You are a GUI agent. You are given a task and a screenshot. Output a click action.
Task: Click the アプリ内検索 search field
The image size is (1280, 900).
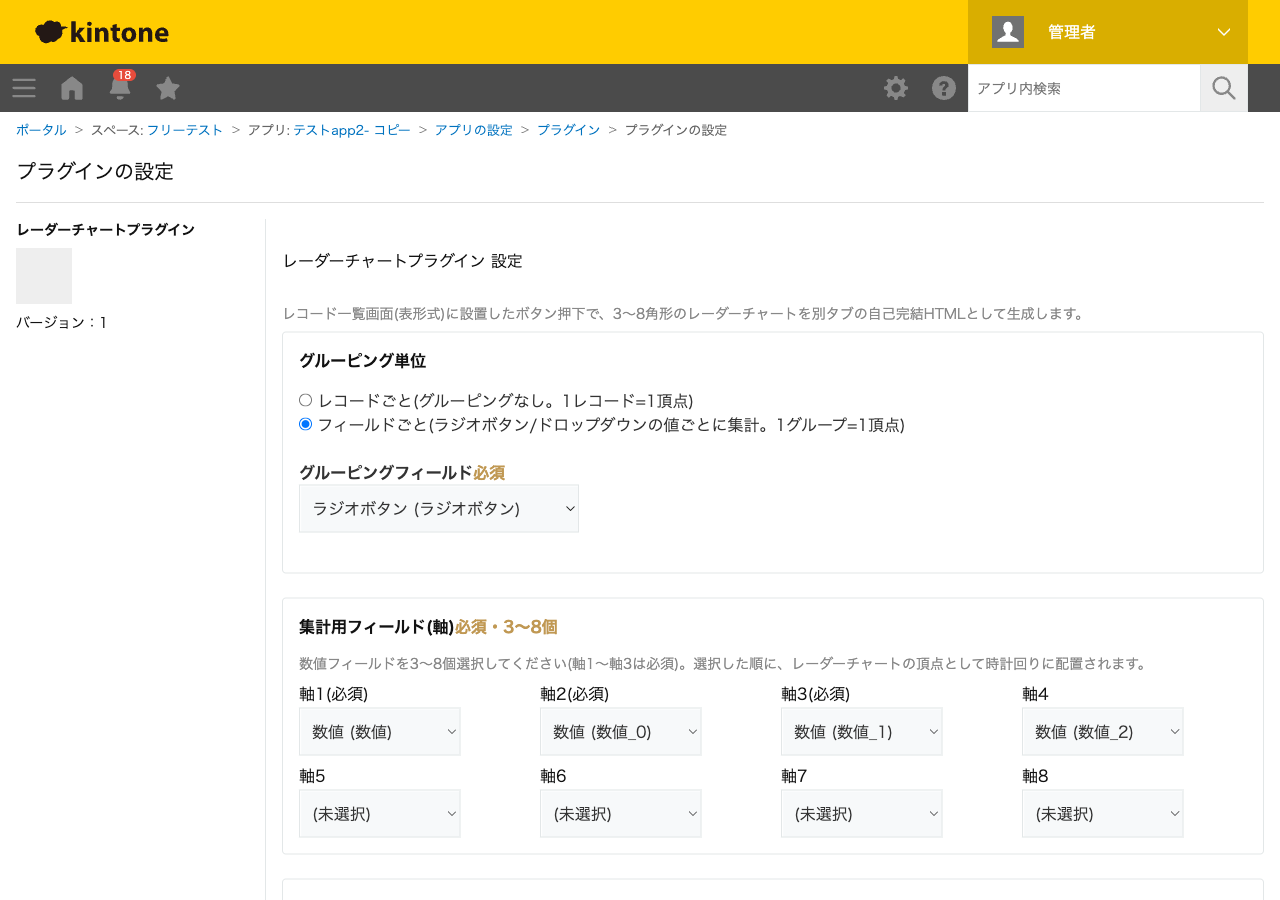pos(1084,88)
